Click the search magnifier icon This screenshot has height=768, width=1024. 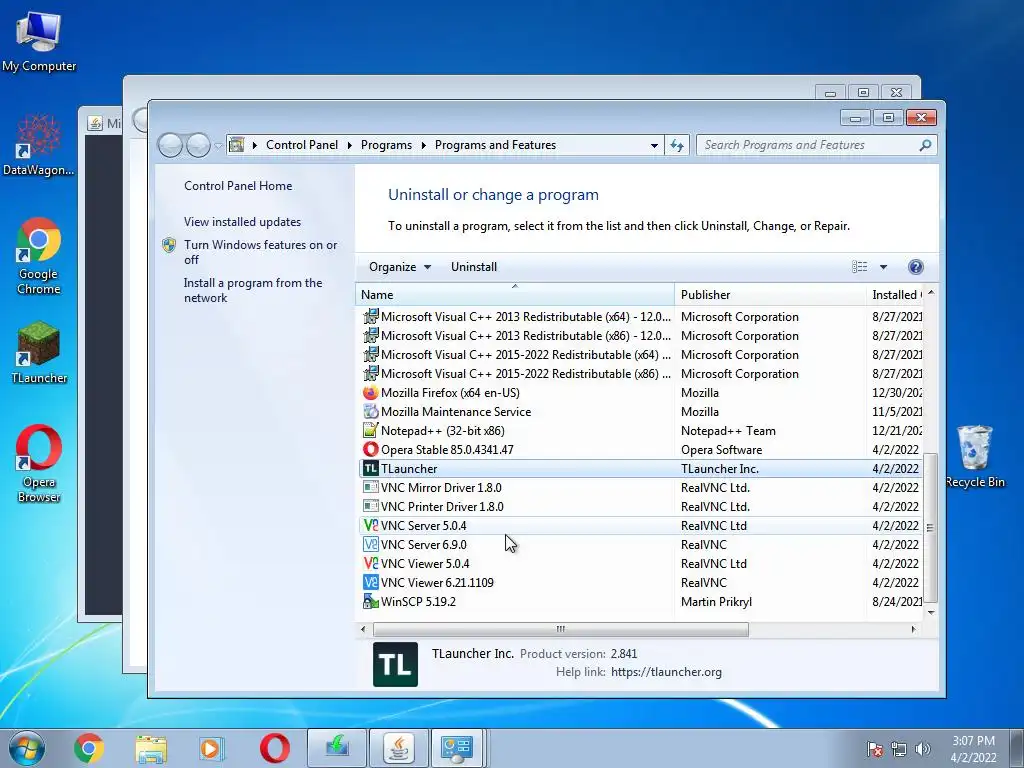pyautogui.click(x=925, y=145)
